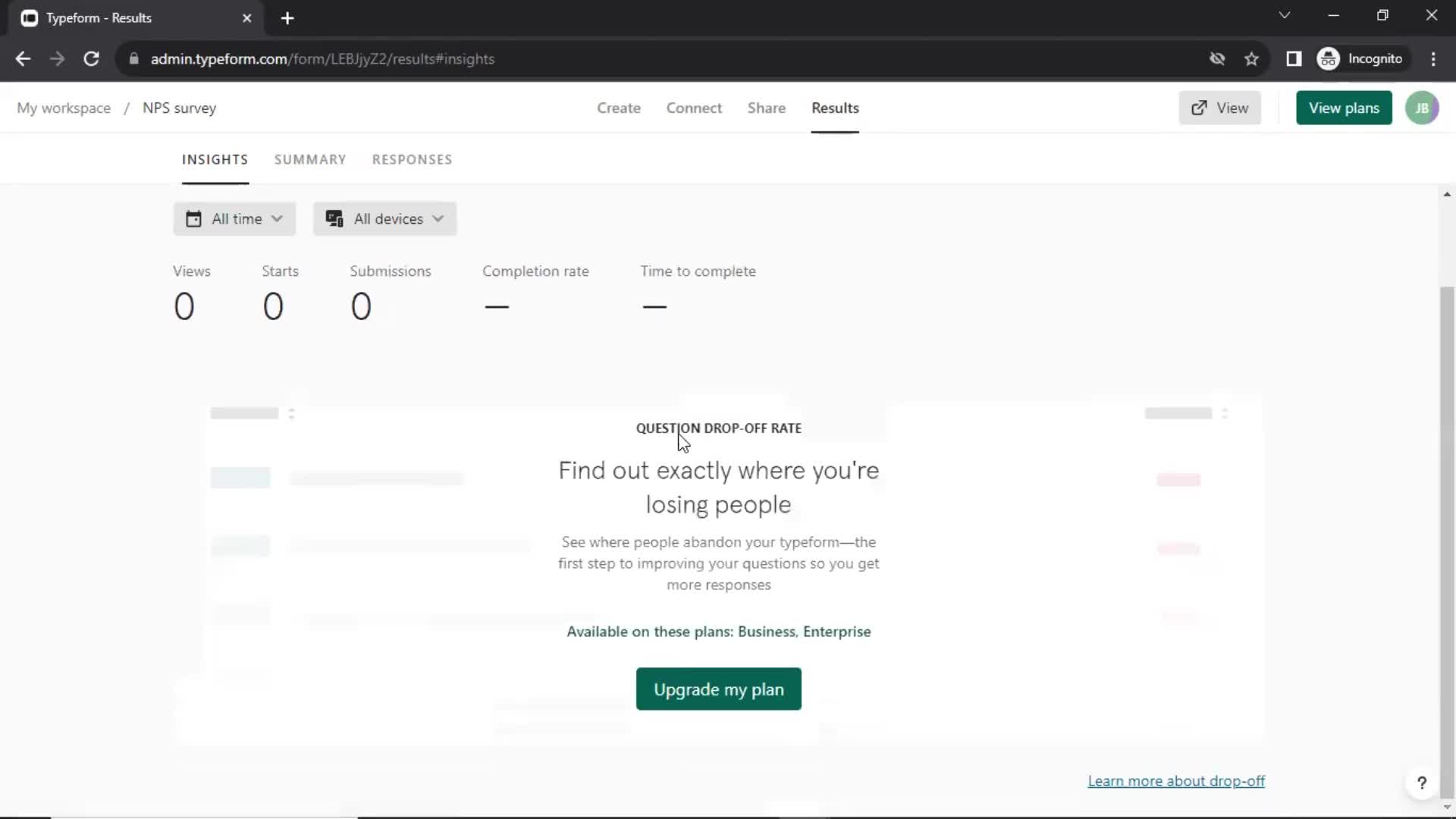Screen dimensions: 1456x819
Task: Click the devices icon in All devices filter
Action: pos(334,218)
